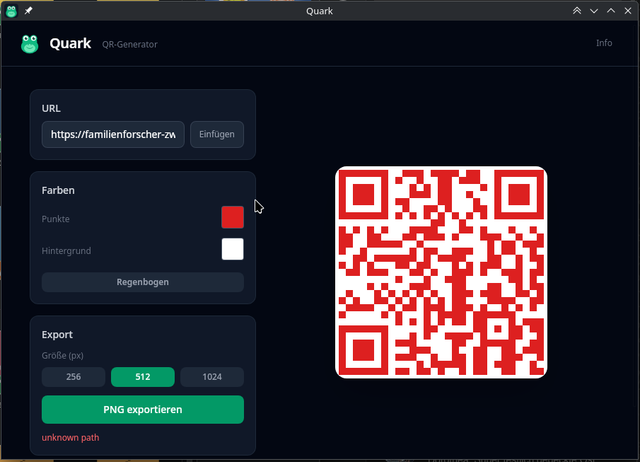Click the 'Größe (px)' label
Viewport: 640px width, 462px height.
pyautogui.click(x=62, y=355)
